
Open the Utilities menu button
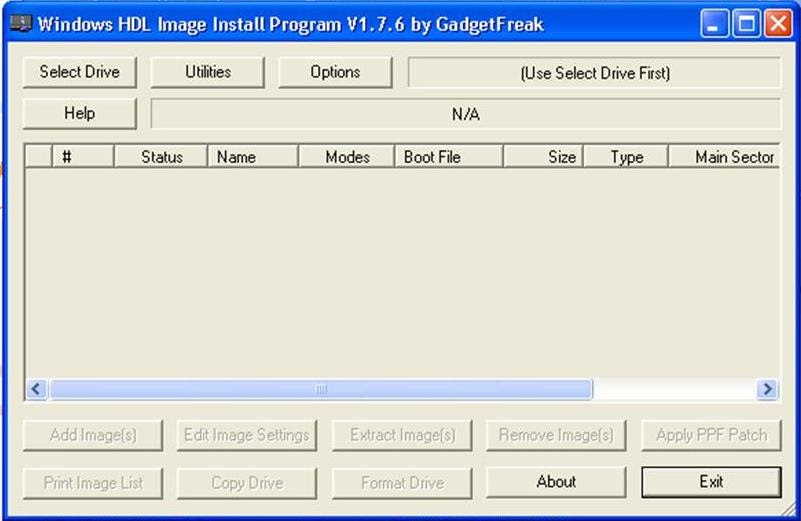(x=207, y=73)
